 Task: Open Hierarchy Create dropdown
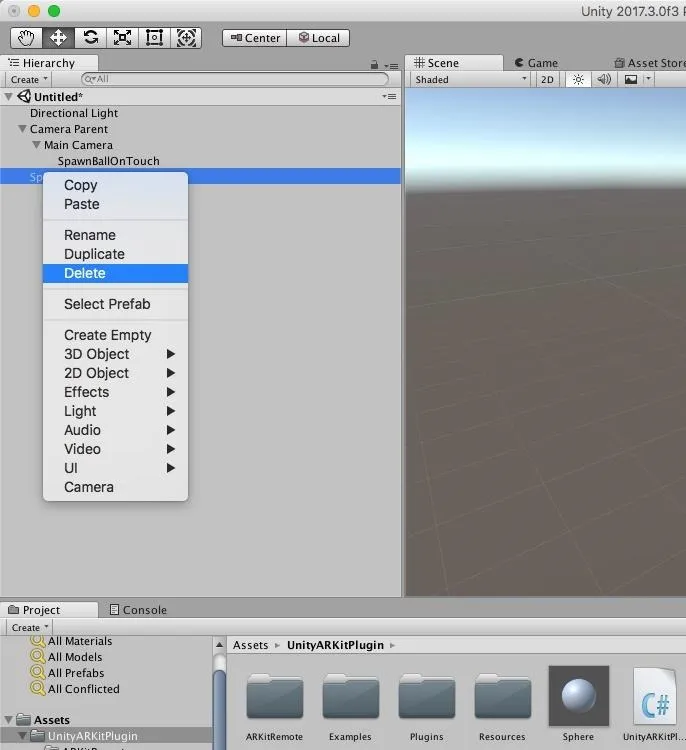pyautogui.click(x=29, y=79)
